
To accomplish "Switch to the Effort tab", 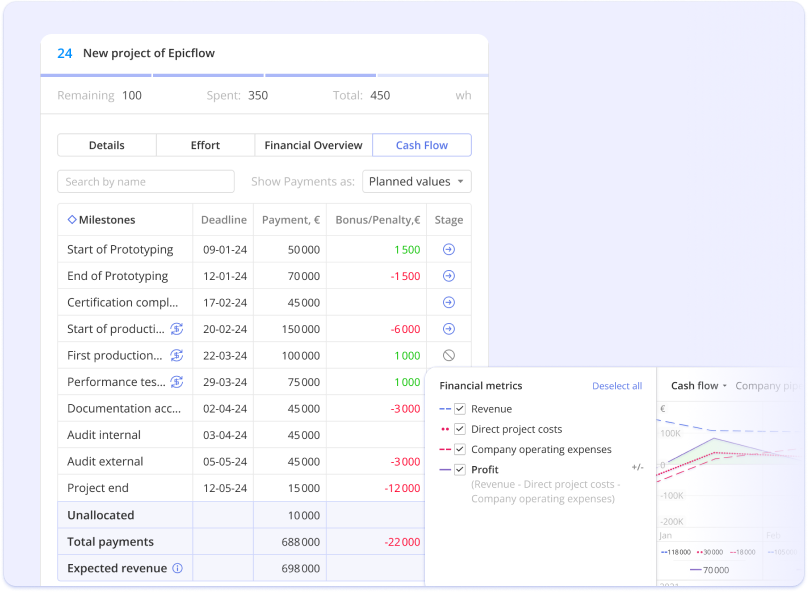I will tap(205, 145).
